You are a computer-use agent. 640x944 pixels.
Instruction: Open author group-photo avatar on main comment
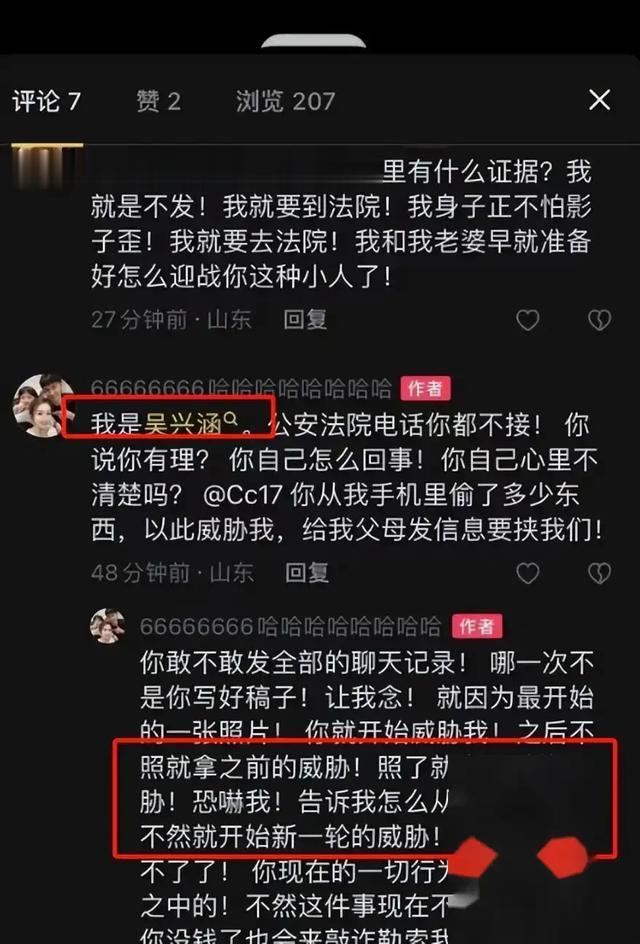point(43,405)
